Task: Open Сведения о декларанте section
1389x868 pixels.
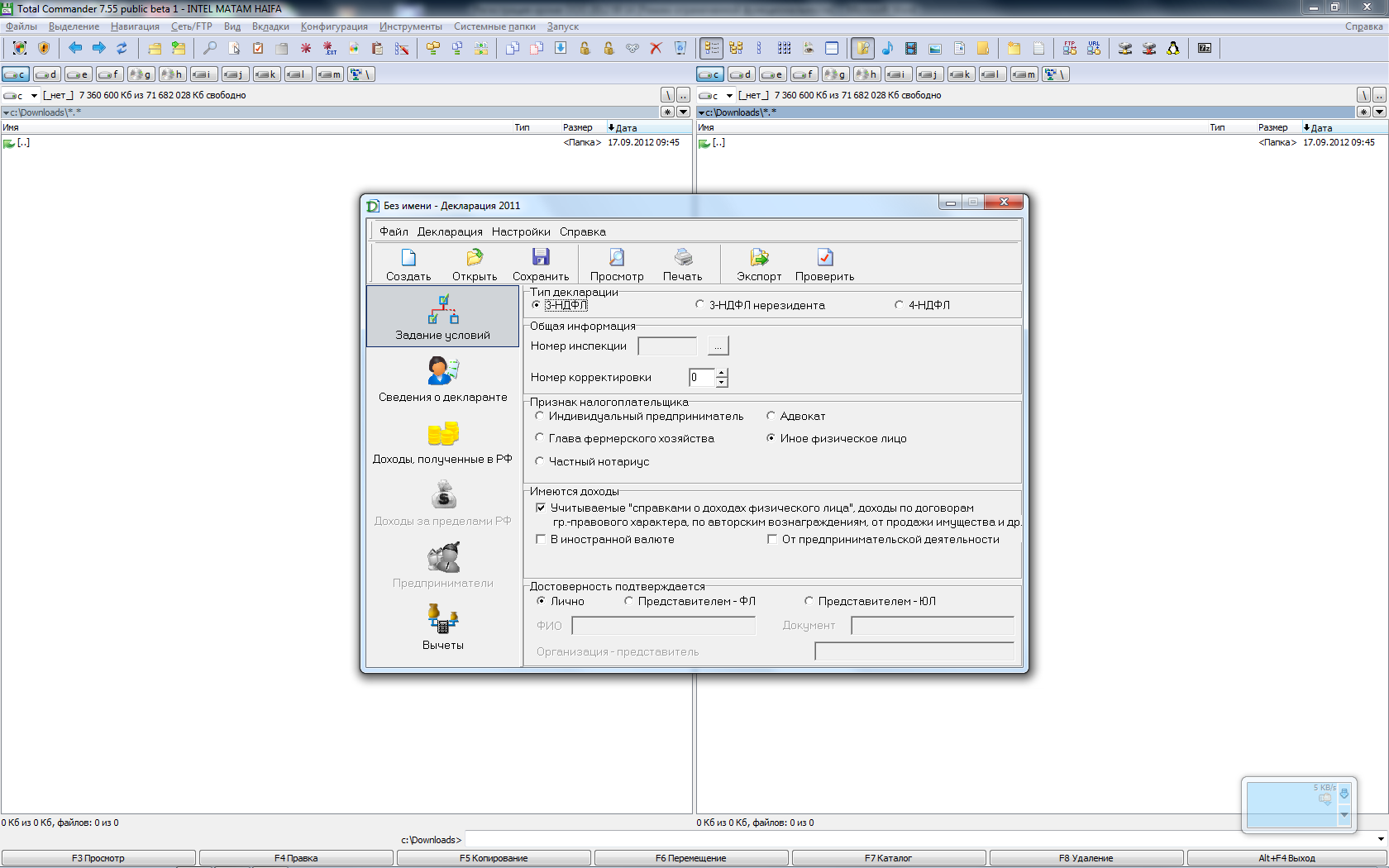Action: point(443,379)
